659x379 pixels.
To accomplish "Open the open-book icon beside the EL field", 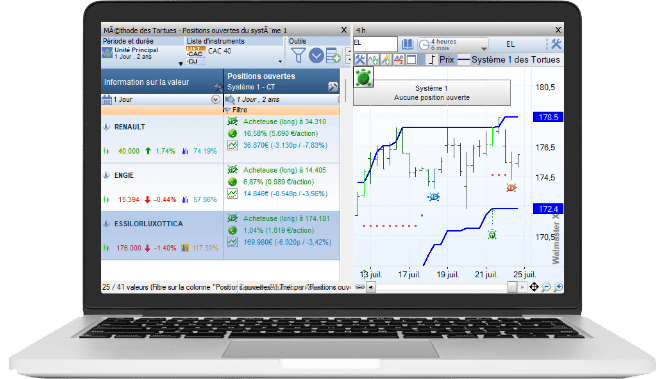I will pos(407,44).
